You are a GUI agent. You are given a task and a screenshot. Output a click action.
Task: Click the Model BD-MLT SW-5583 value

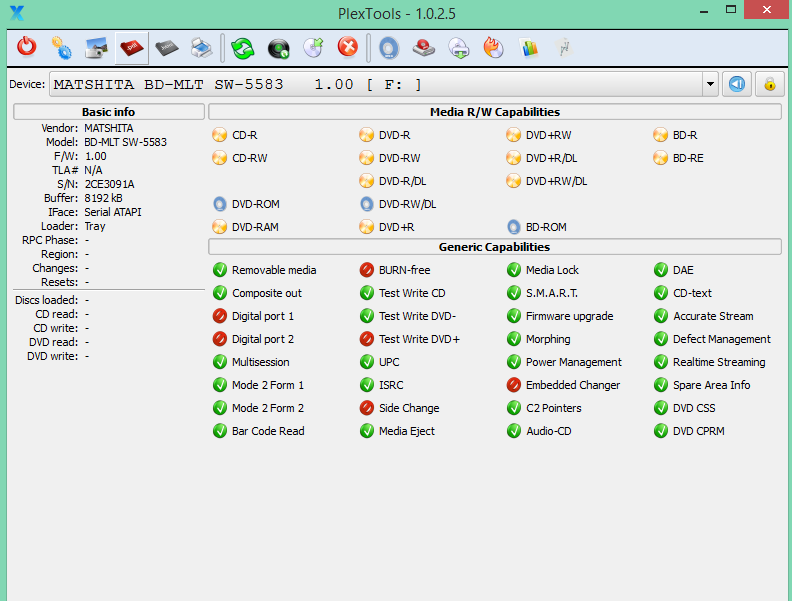[x=125, y=142]
